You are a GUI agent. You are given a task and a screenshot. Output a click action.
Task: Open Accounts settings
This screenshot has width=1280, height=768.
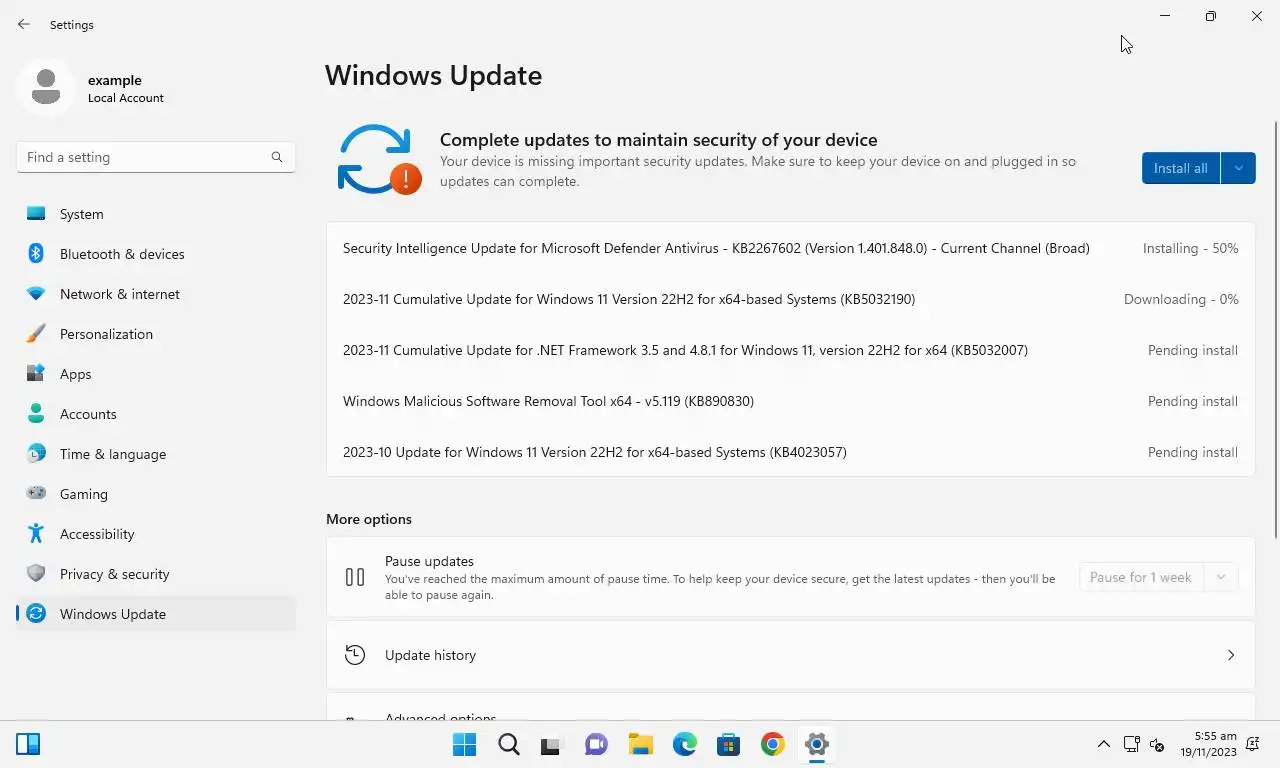point(156,414)
